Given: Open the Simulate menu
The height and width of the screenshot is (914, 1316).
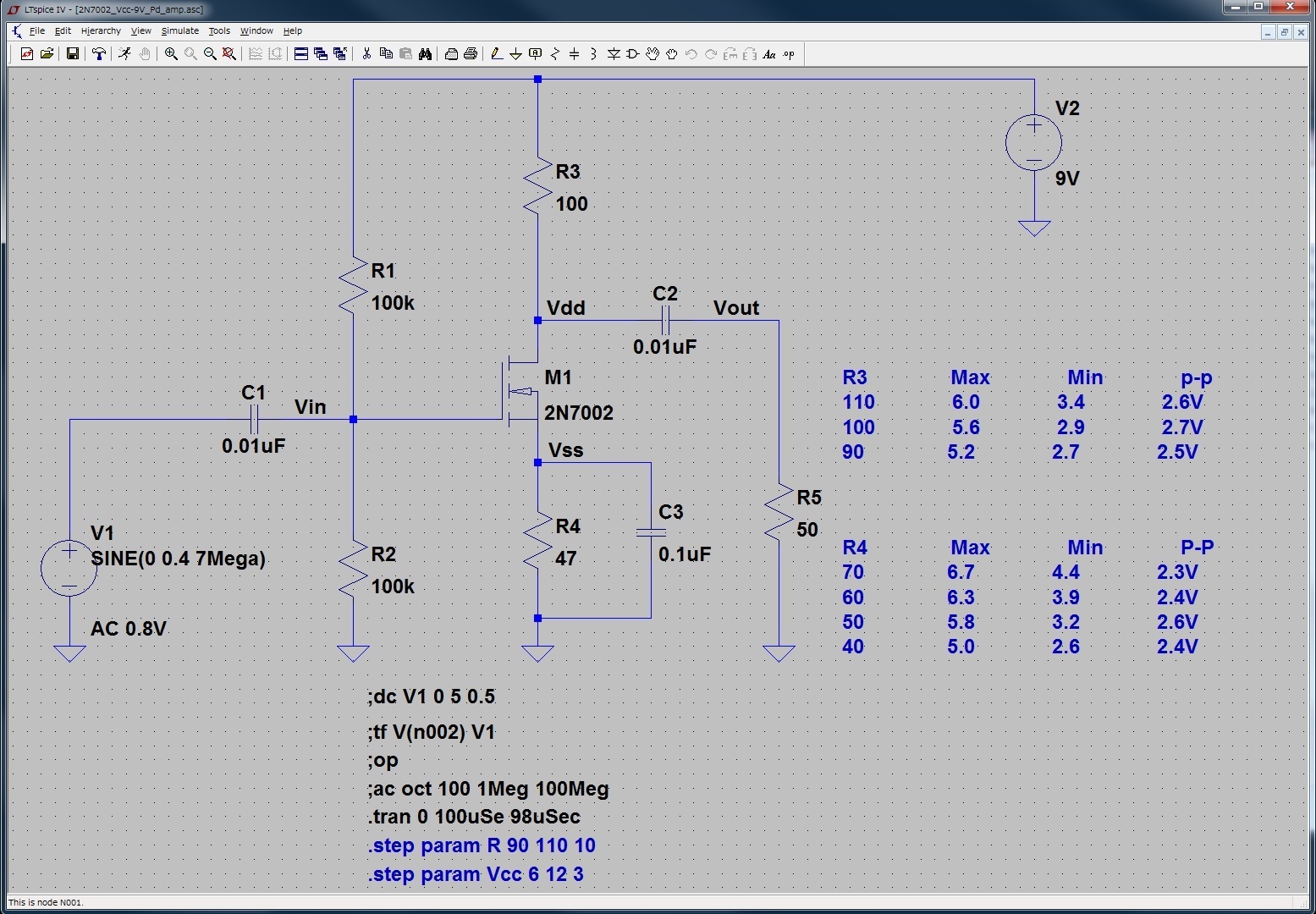Looking at the screenshot, I should [x=180, y=30].
